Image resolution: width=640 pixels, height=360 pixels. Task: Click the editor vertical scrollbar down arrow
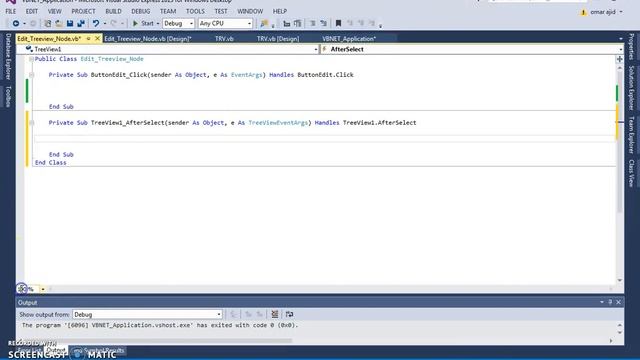click(x=620, y=280)
